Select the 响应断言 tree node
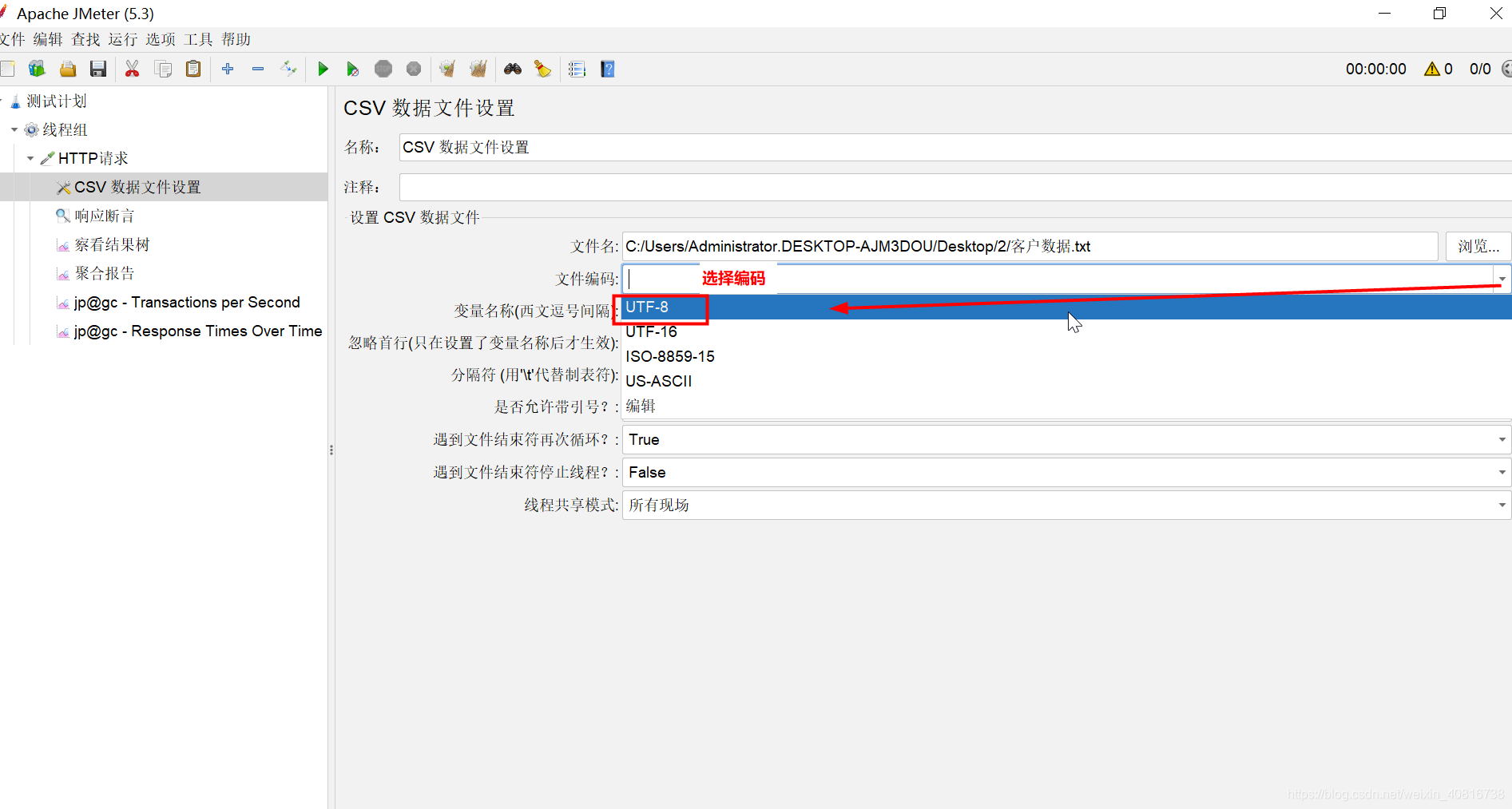This screenshot has width=1512, height=809. (104, 216)
